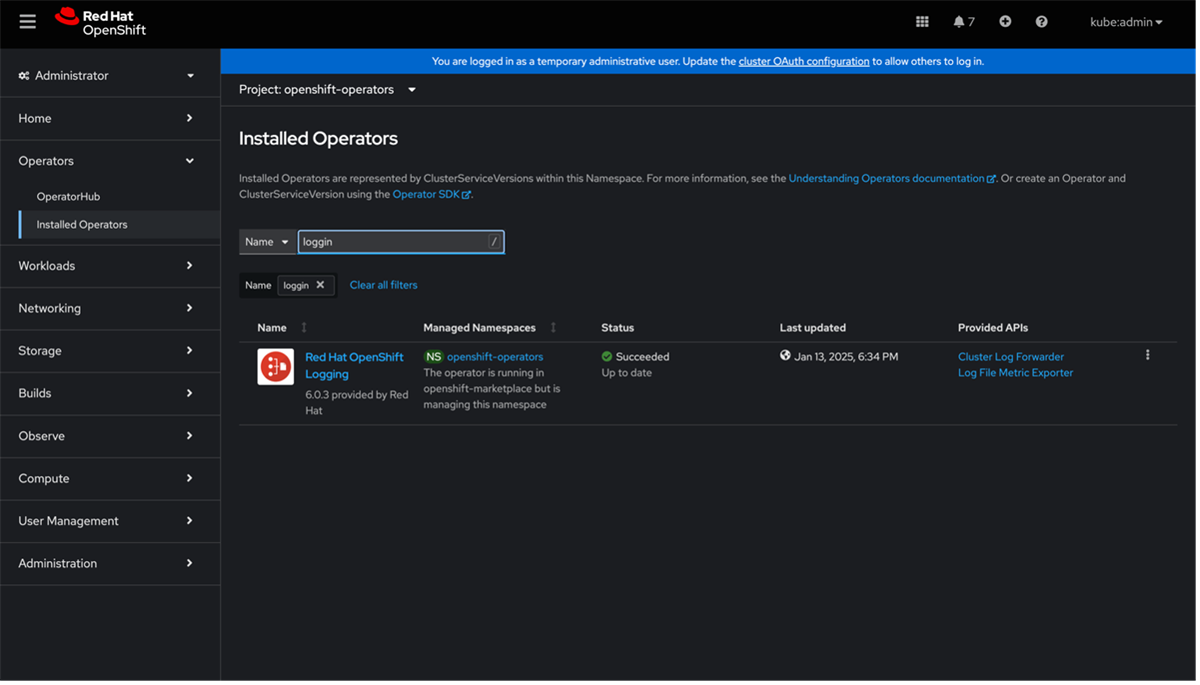Image resolution: width=1200 pixels, height=685 pixels.
Task: Click the help question mark icon
Action: 1041,20
